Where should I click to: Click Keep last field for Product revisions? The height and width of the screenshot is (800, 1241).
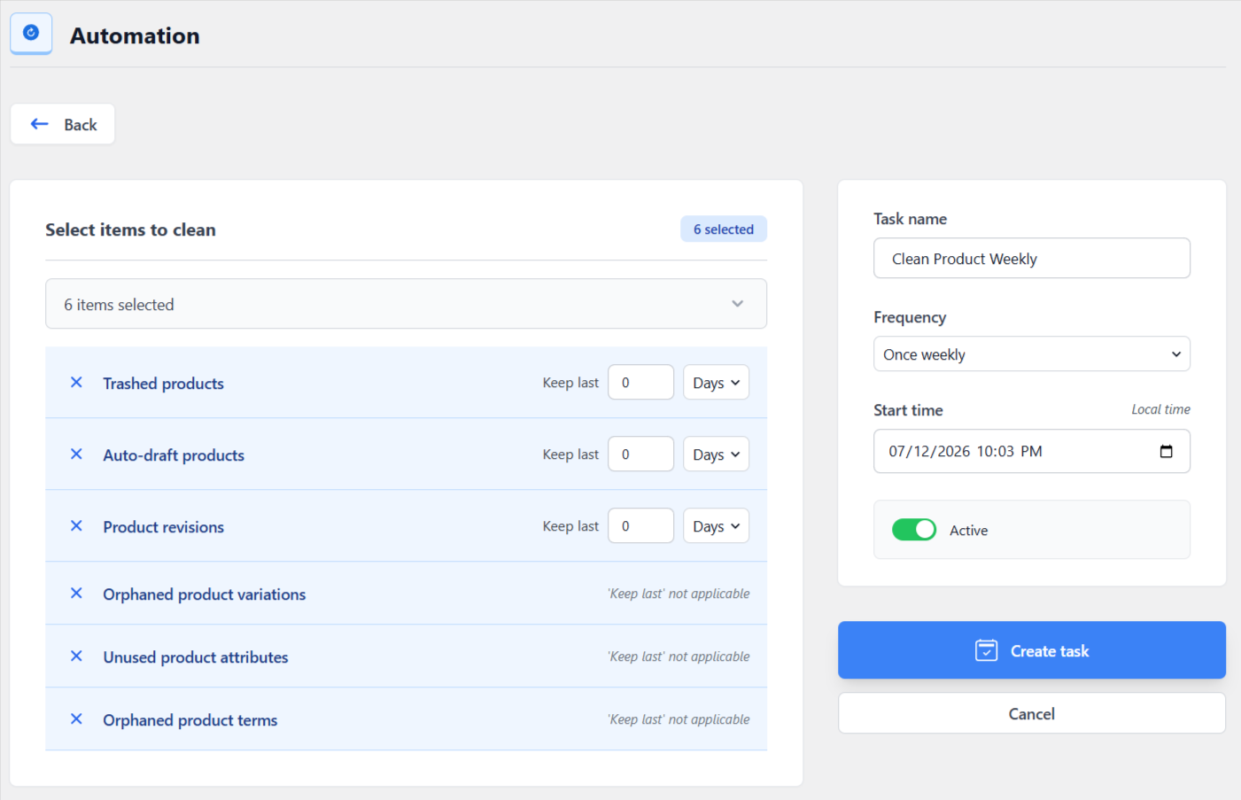coord(641,526)
